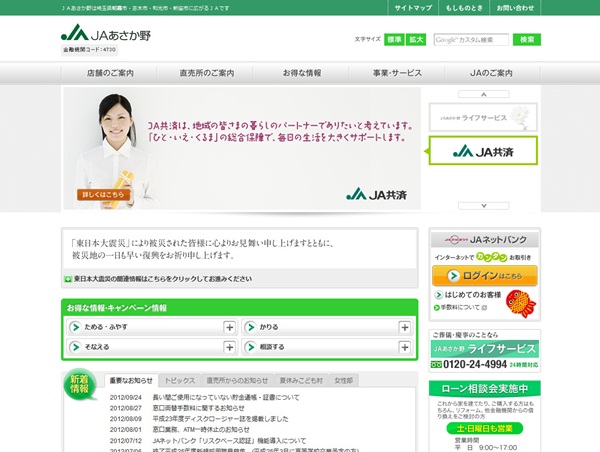Image resolution: width=600 pixels, height=452 pixels.
Task: Open the 窓口業務、ATM一時休止のお知らせ notice
Action: tap(201, 429)
